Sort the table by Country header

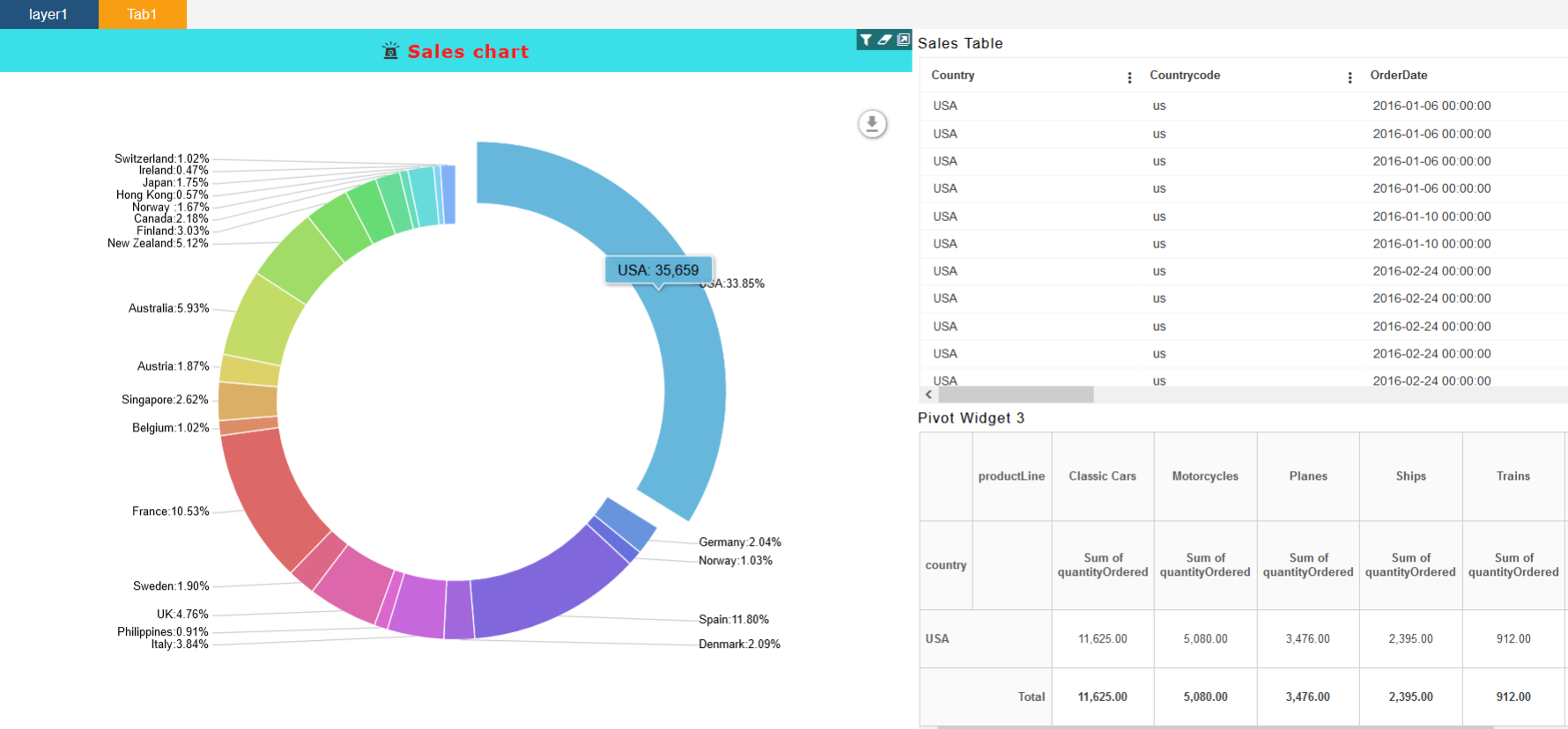pyautogui.click(x=953, y=76)
